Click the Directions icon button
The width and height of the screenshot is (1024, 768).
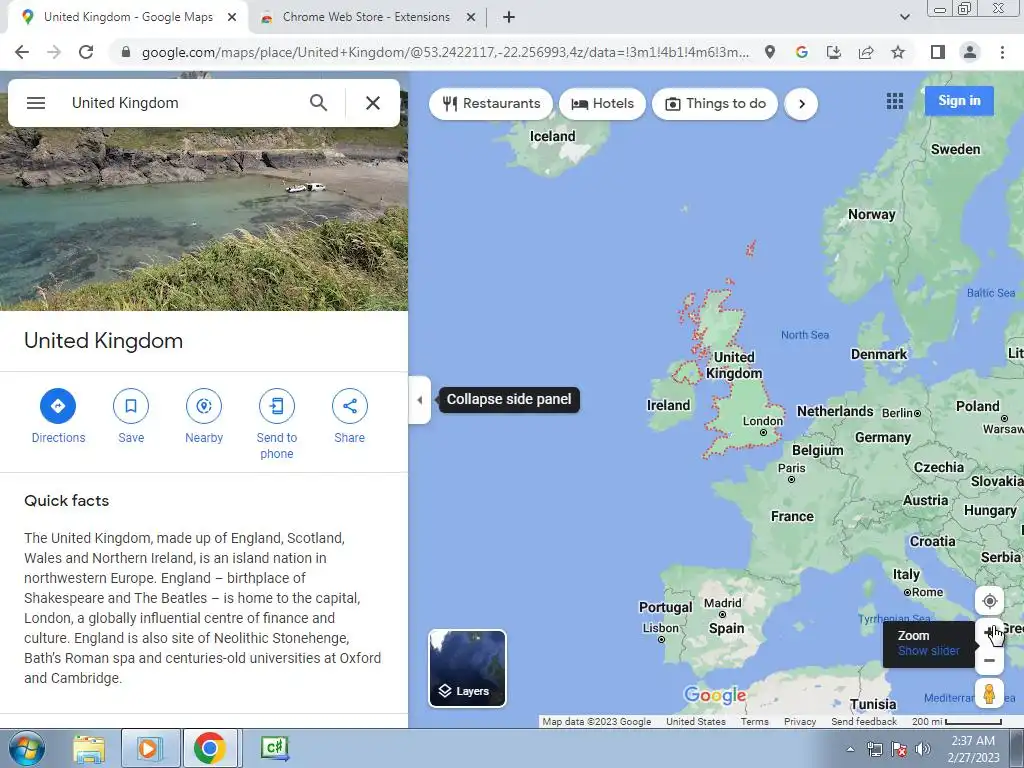point(58,406)
